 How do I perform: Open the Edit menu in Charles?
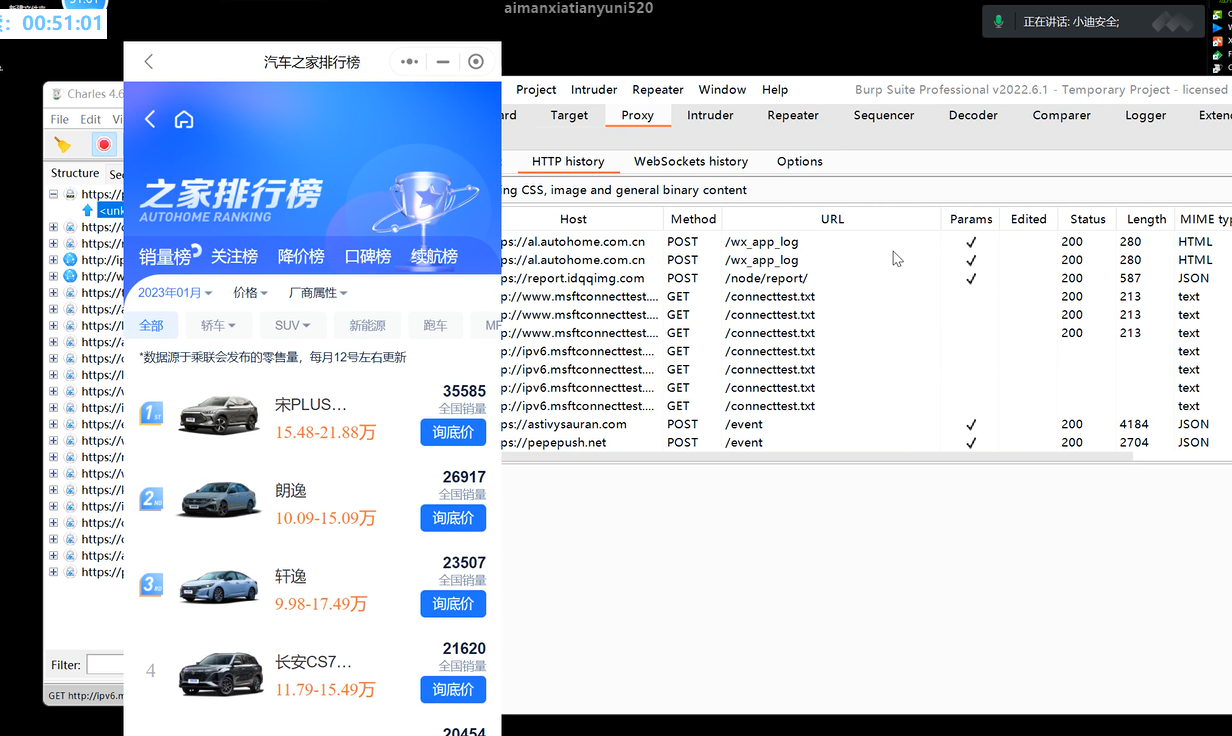point(91,119)
